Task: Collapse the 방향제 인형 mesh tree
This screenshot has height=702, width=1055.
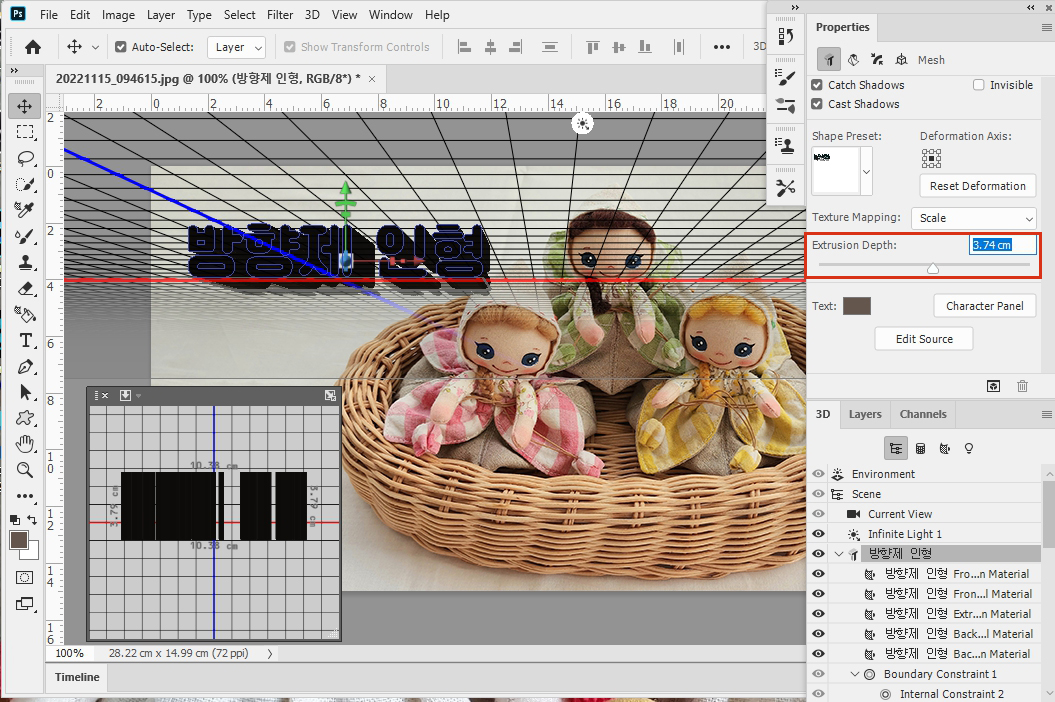Action: tap(838, 554)
